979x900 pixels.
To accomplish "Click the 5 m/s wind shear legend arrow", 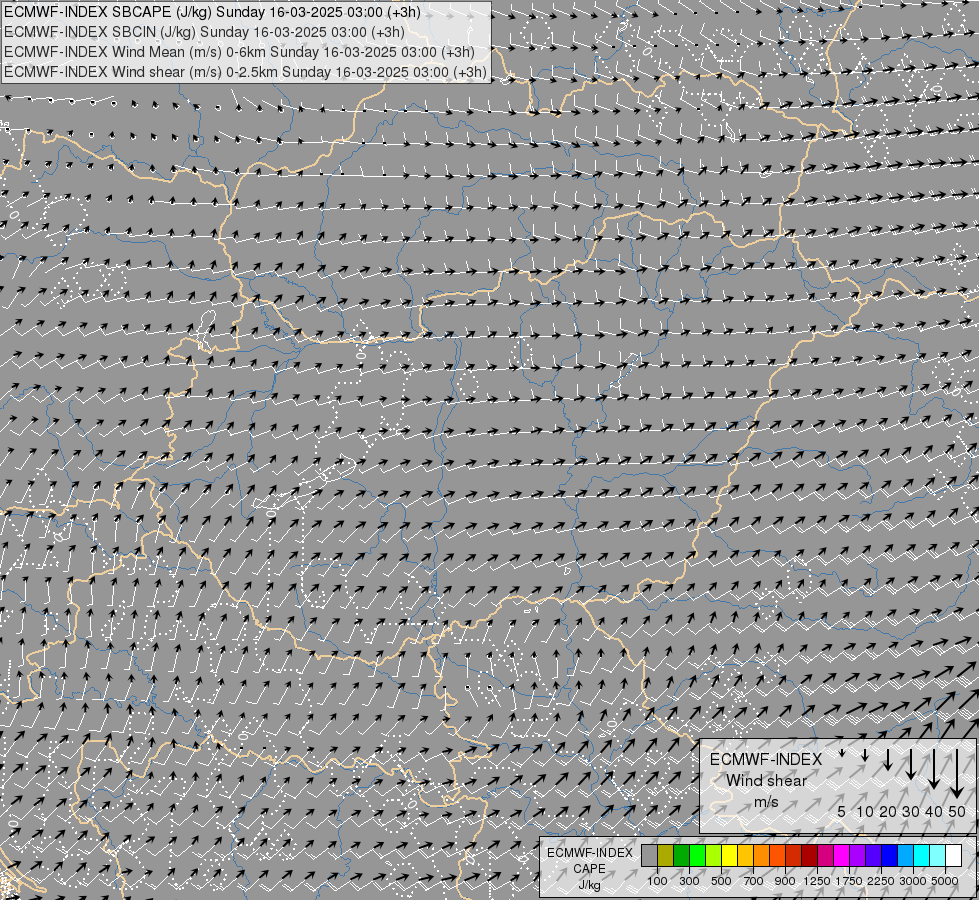I will 842,753.
